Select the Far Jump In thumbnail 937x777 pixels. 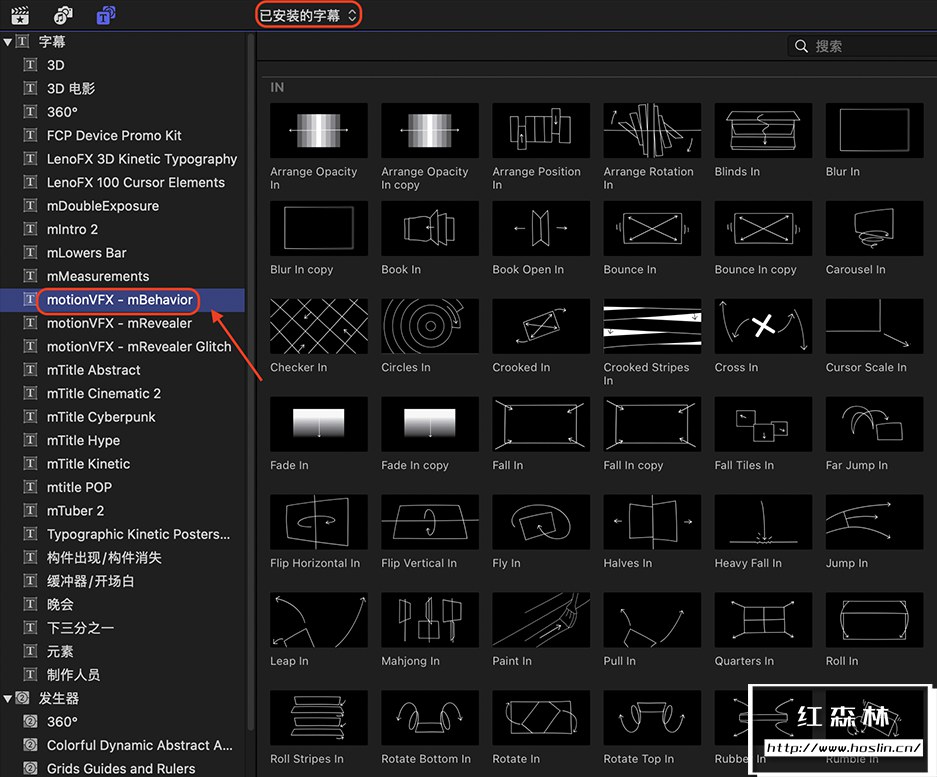874,424
